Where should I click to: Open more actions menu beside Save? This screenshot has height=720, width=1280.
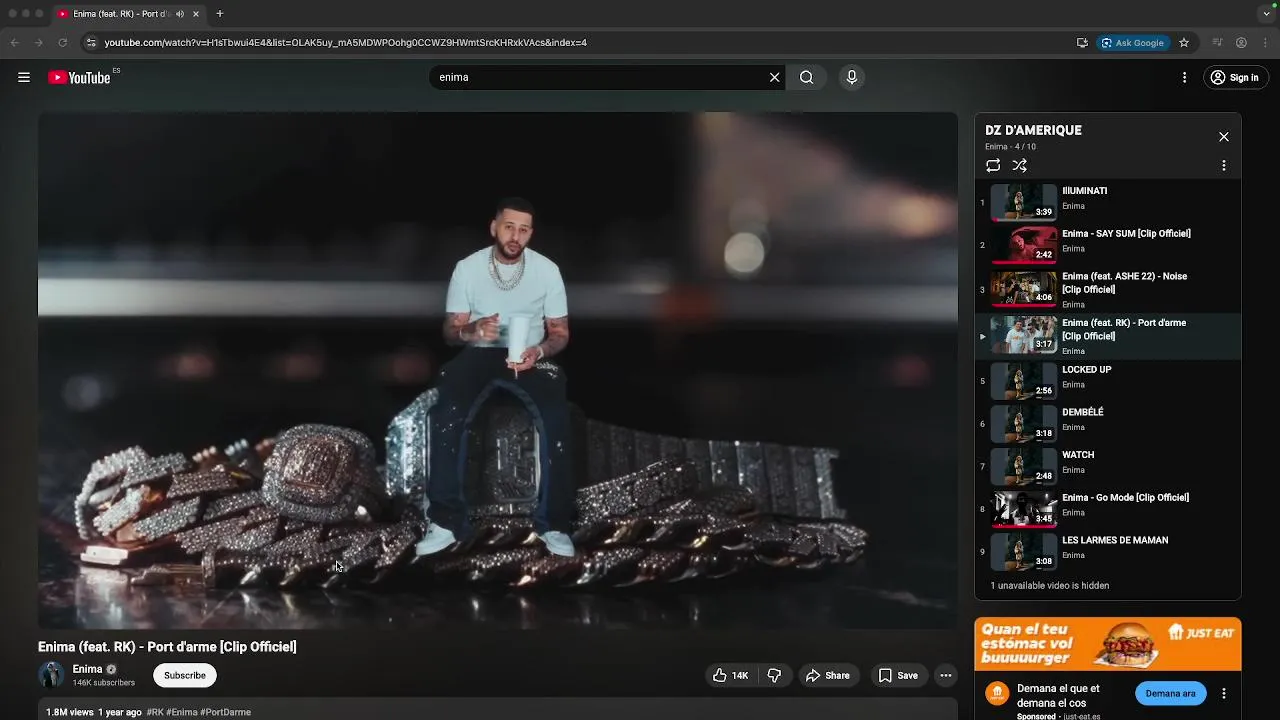coord(946,675)
